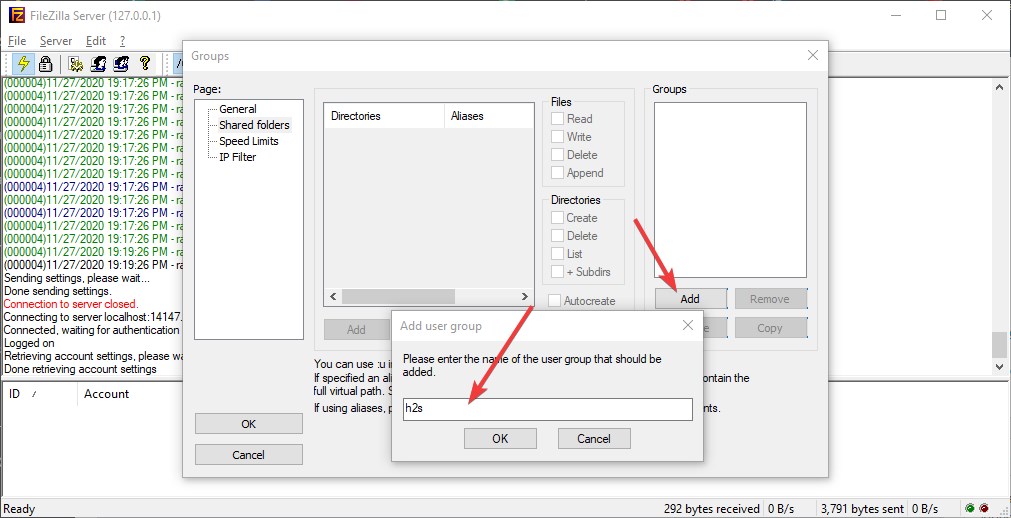Click the 'Logged on' log line

(x=29, y=343)
